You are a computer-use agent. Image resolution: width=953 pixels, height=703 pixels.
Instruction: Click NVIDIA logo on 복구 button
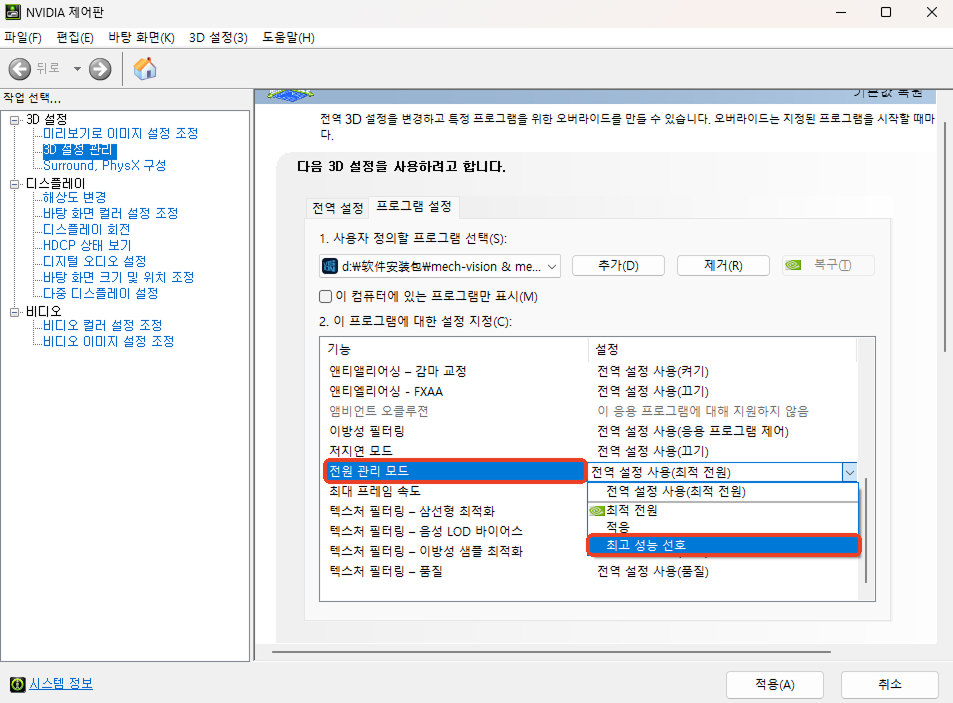pos(793,265)
